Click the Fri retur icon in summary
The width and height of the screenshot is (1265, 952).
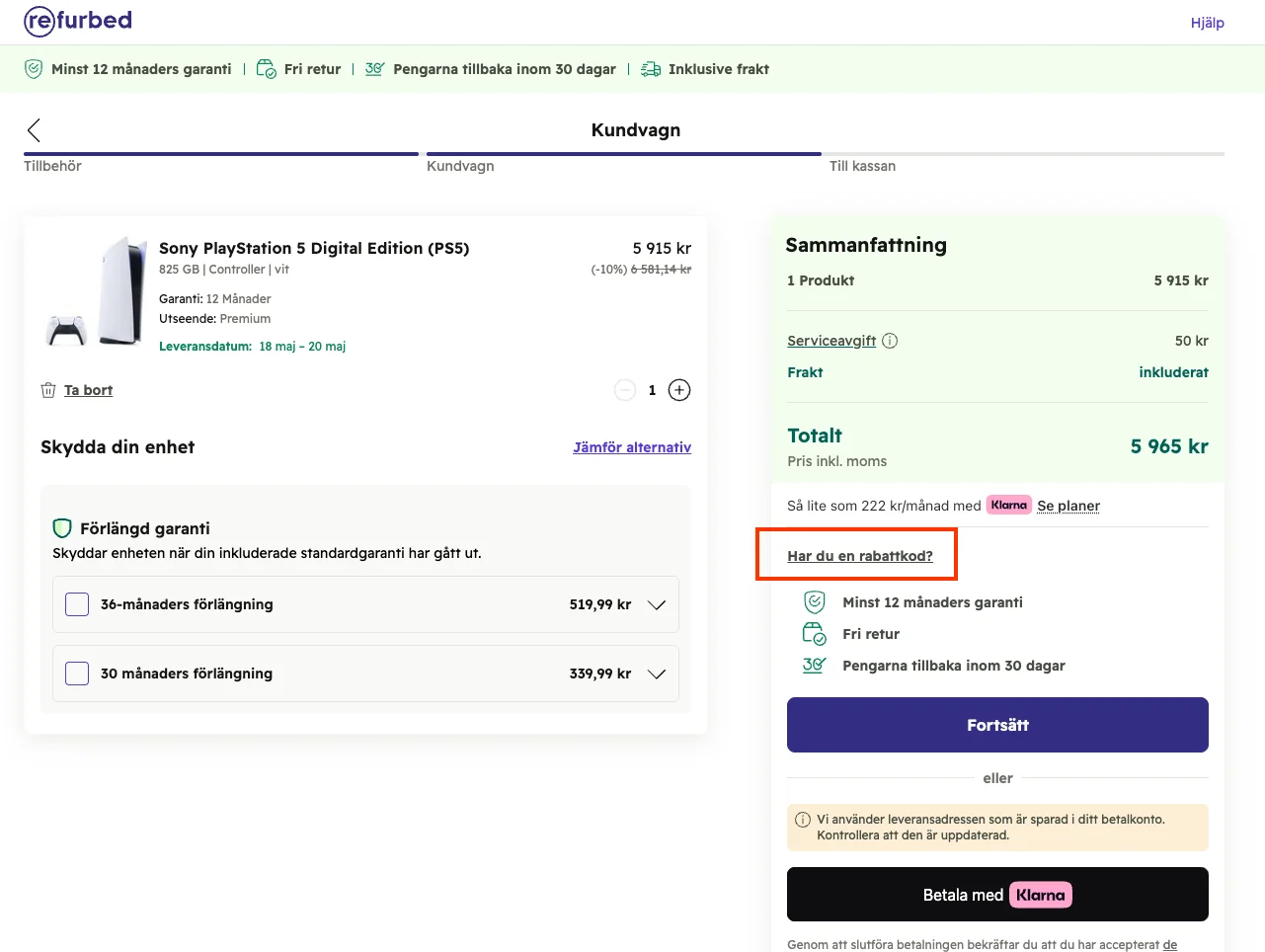[x=815, y=633]
